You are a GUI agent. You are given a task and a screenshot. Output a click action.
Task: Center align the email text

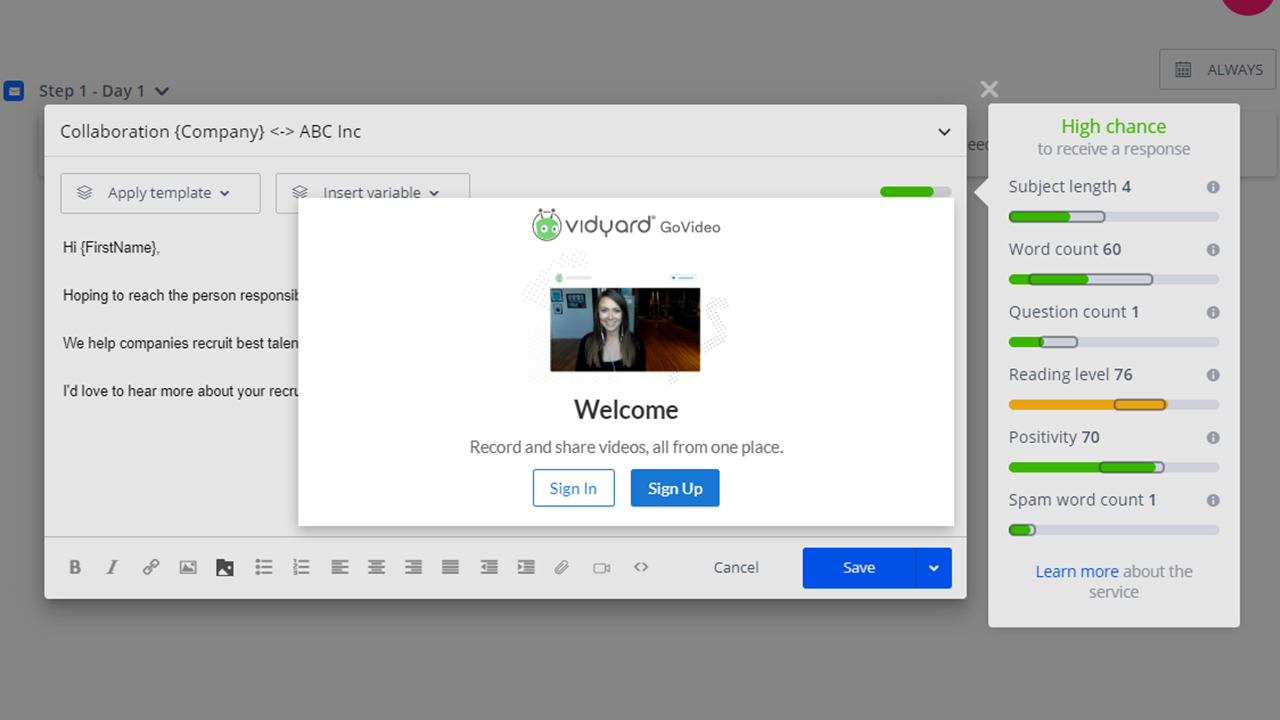point(376,567)
